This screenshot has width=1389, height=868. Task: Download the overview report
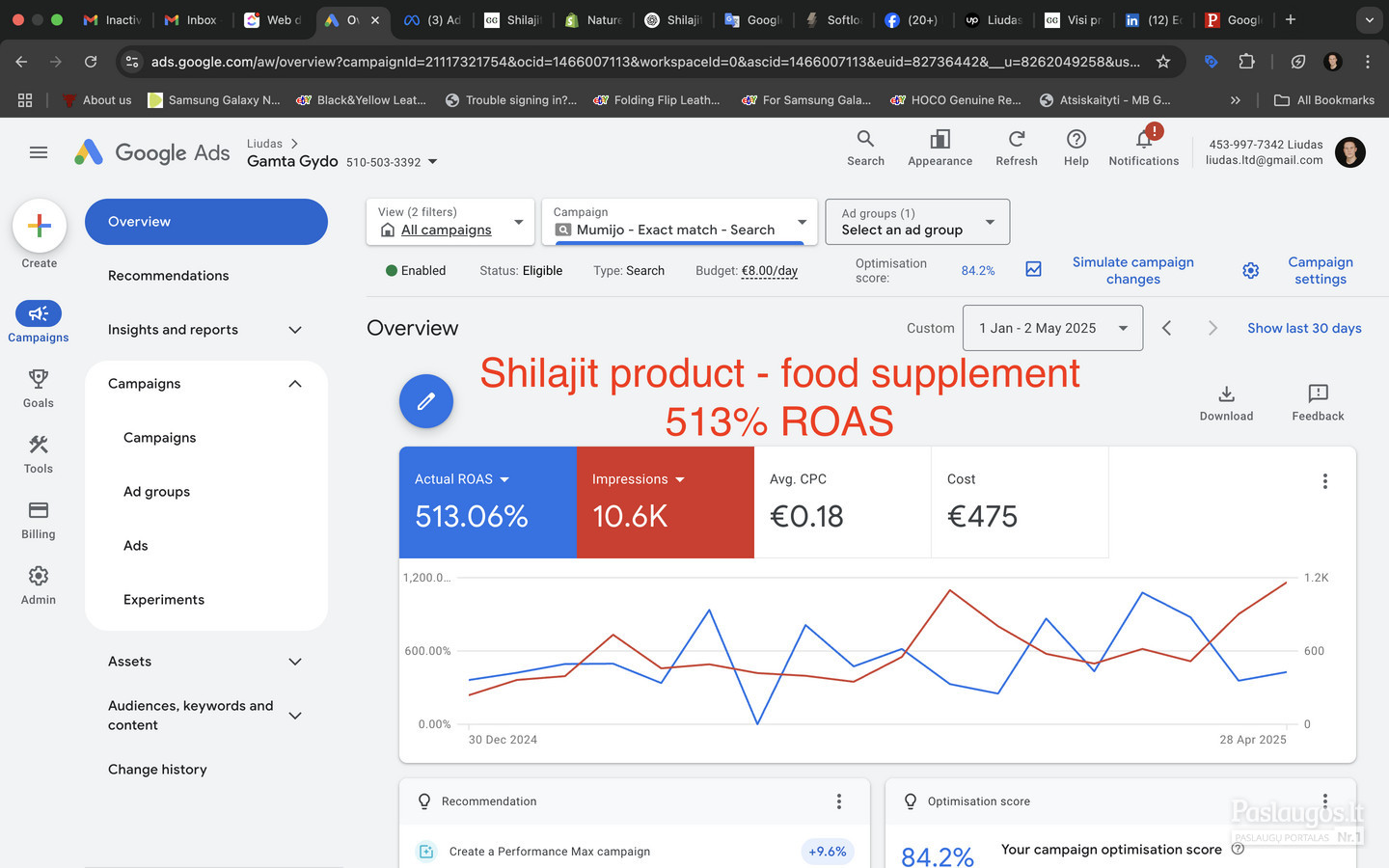tap(1226, 393)
